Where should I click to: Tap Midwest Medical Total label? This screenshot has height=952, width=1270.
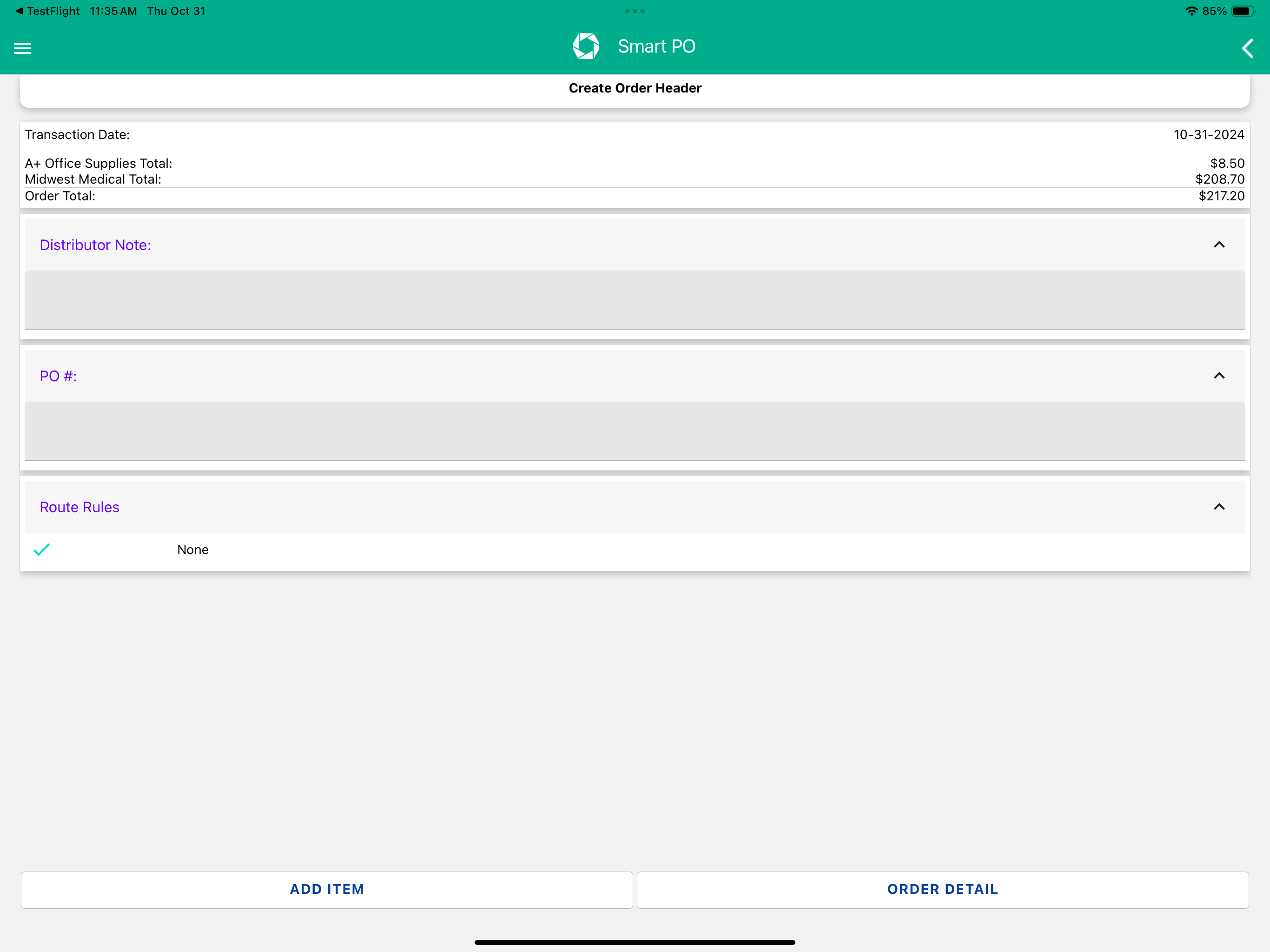point(93,179)
